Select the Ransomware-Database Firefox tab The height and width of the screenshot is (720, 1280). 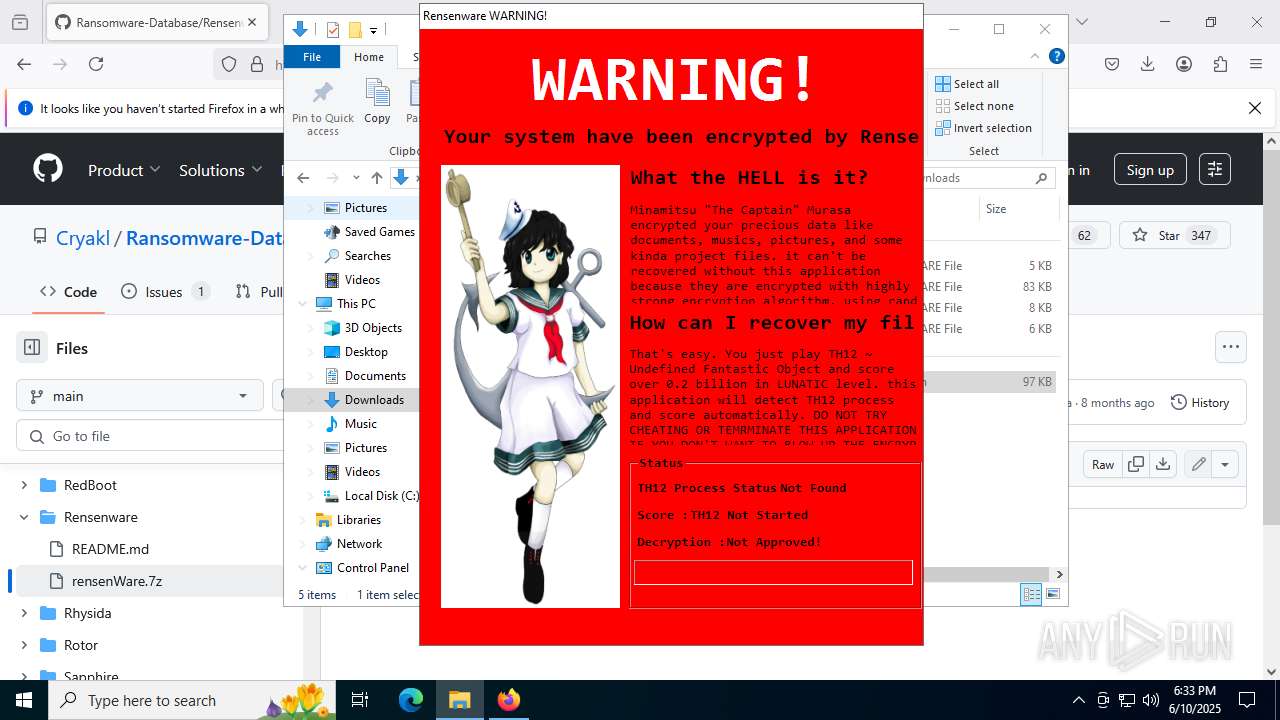[x=157, y=22]
